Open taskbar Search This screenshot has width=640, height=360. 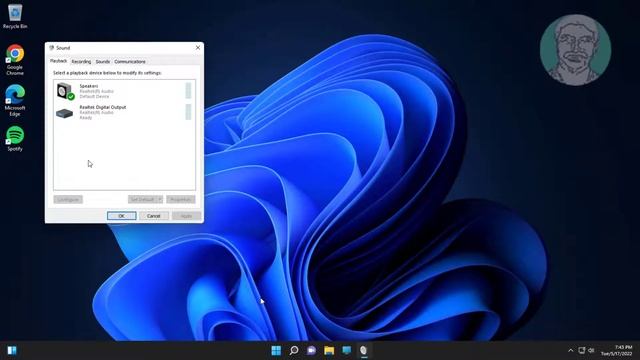coord(294,350)
